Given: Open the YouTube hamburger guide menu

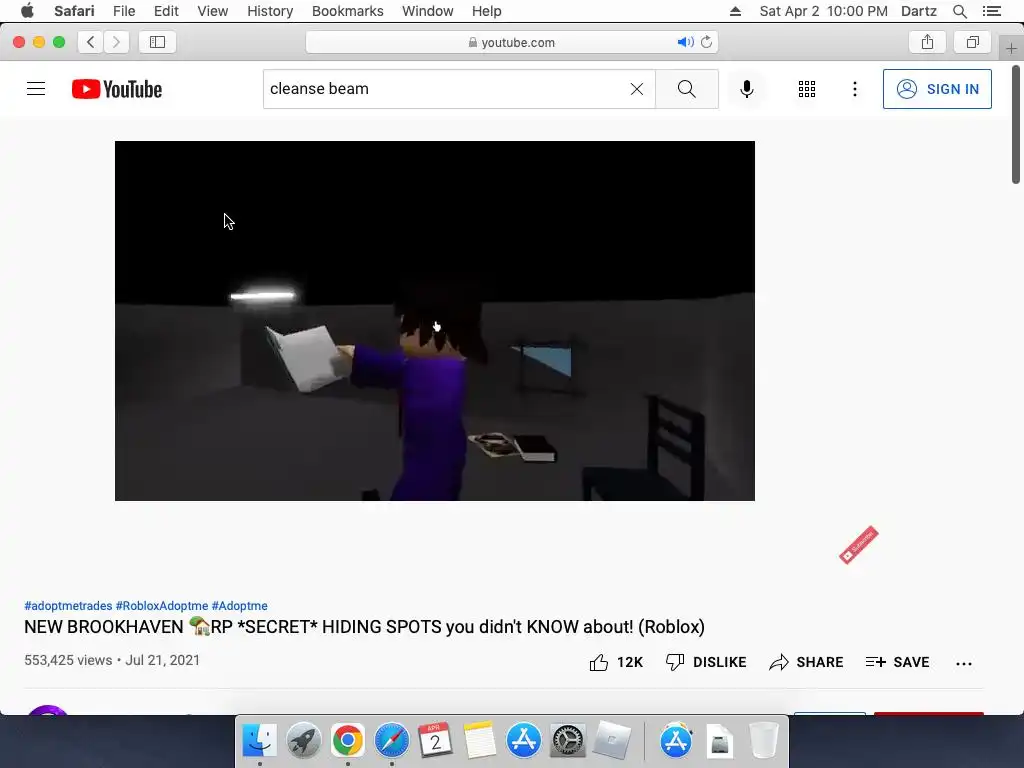Looking at the screenshot, I should (36, 89).
